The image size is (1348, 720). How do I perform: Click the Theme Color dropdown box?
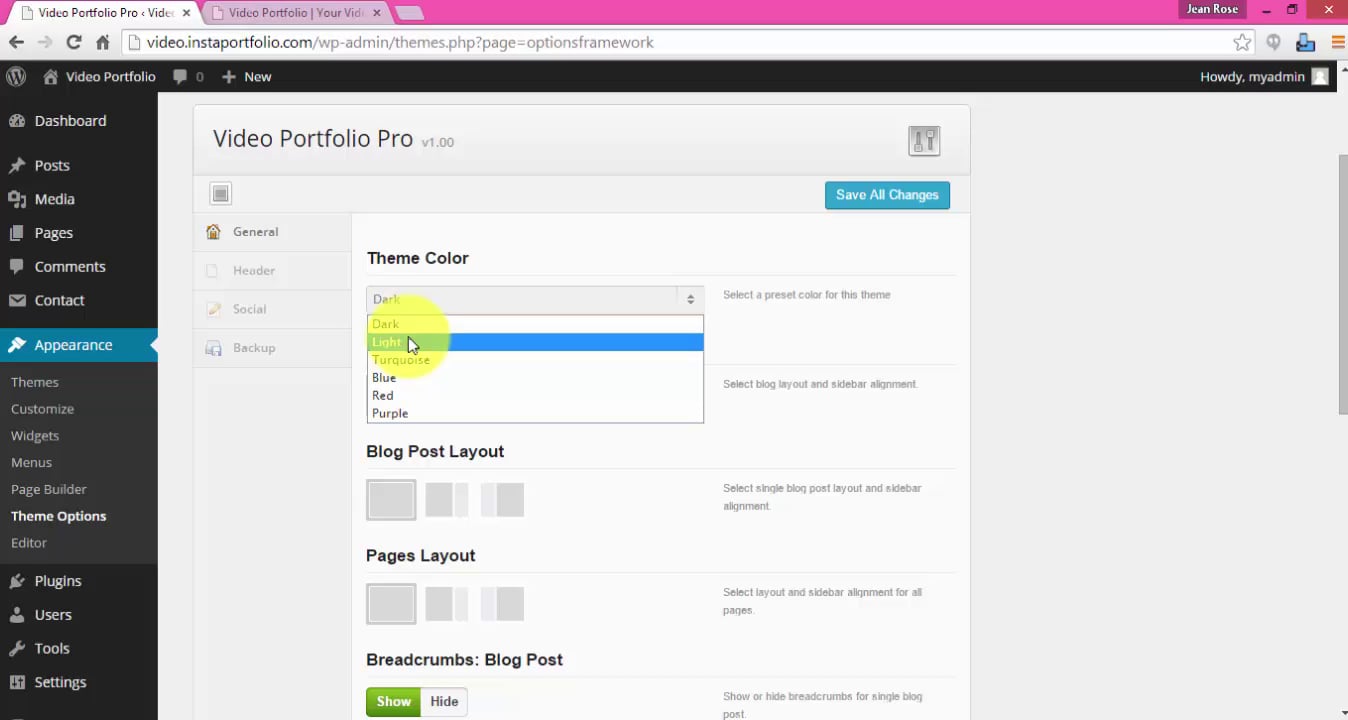(x=535, y=299)
